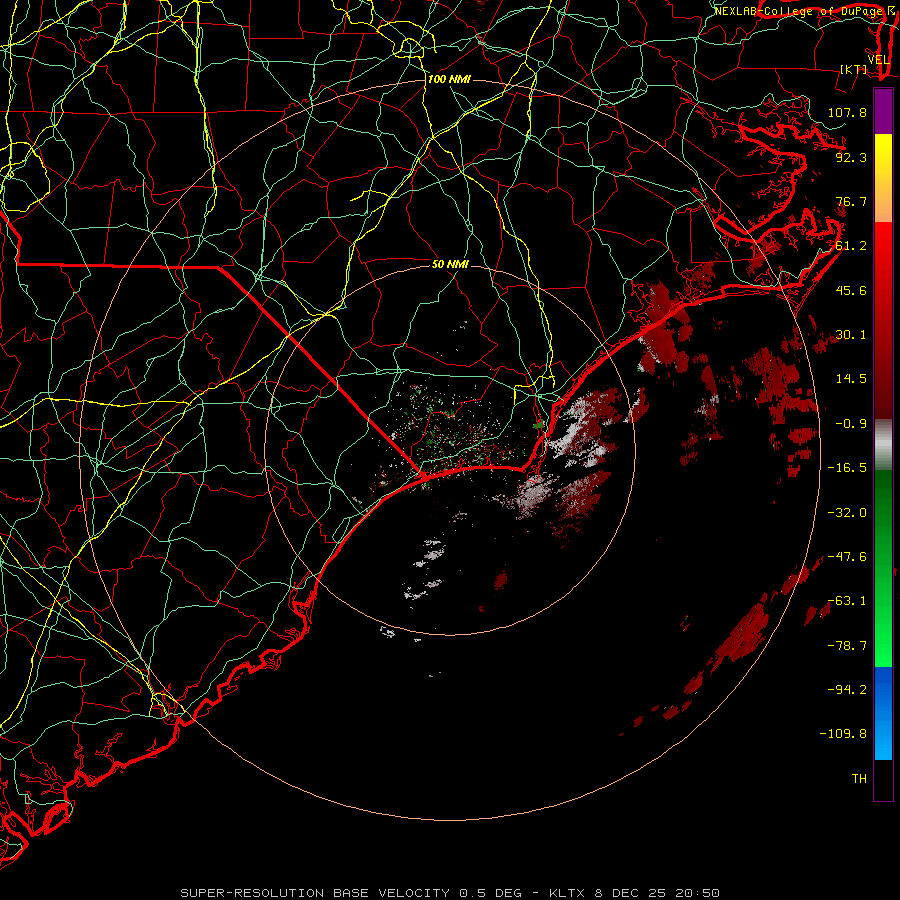This screenshot has height=900, width=900.
Task: Pick the blue segment of the color bar
Action: [x=883, y=713]
